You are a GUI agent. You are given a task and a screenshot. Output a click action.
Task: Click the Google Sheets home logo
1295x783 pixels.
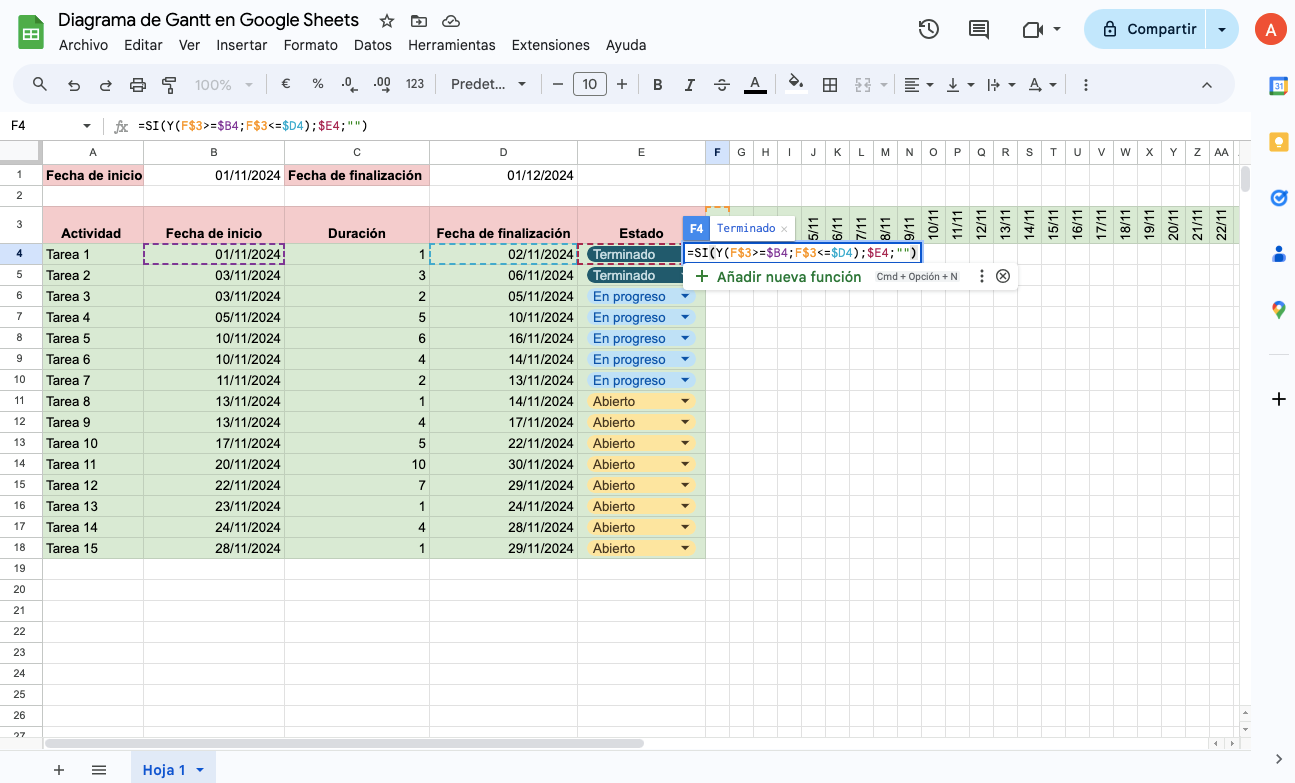[31, 32]
